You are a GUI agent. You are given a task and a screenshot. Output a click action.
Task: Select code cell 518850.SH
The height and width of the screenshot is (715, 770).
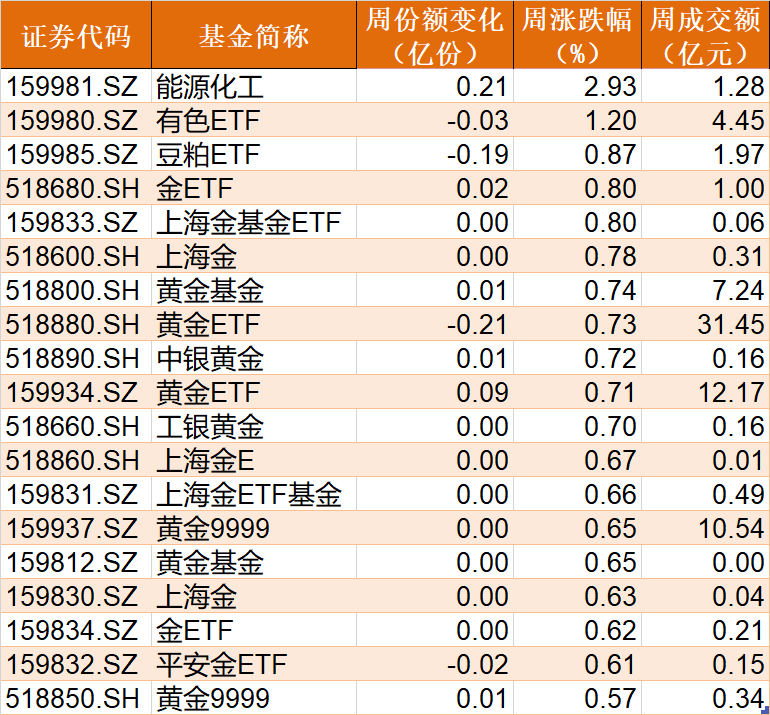[76, 698]
